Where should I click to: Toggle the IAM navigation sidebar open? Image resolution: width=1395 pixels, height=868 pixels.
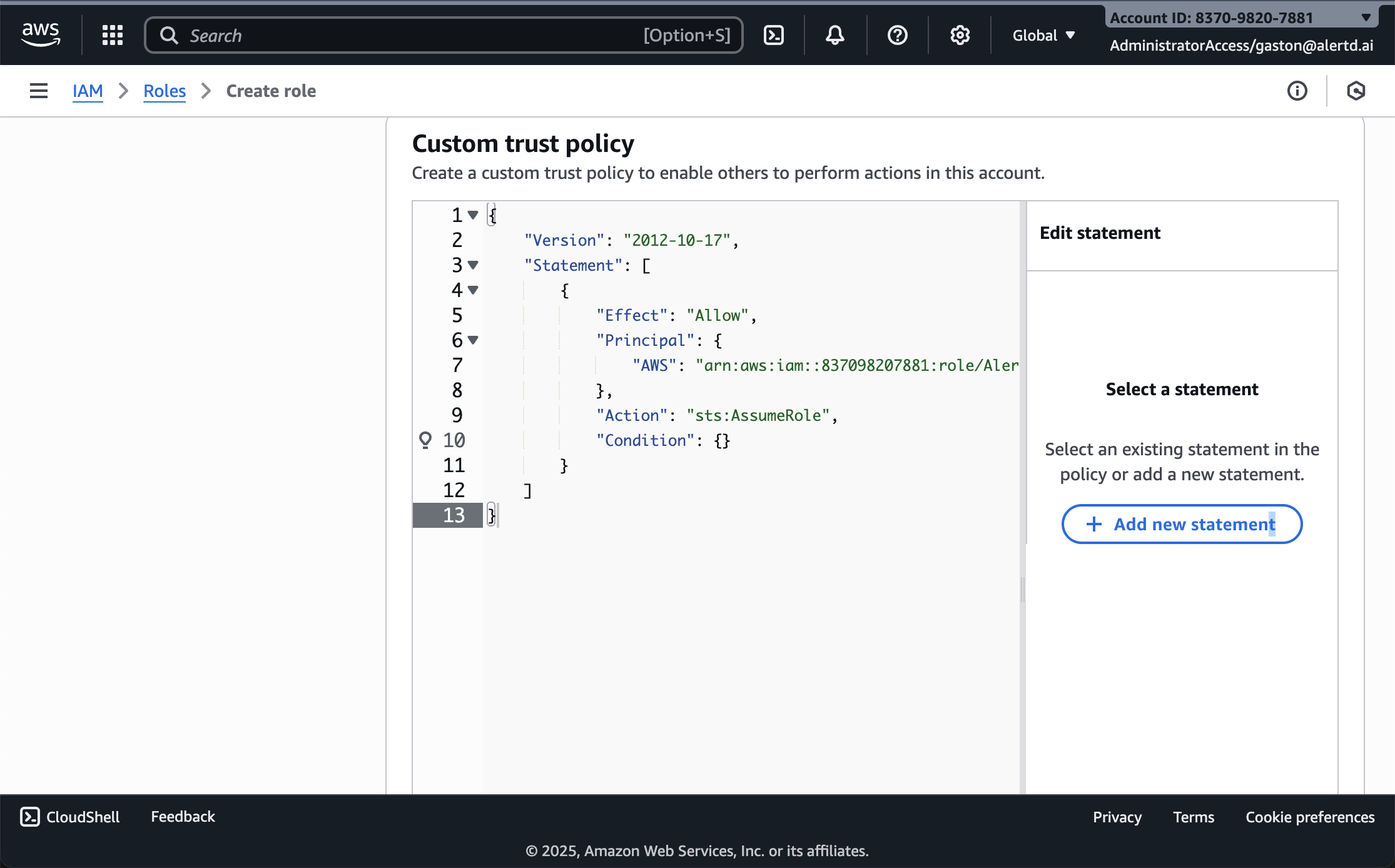click(38, 91)
